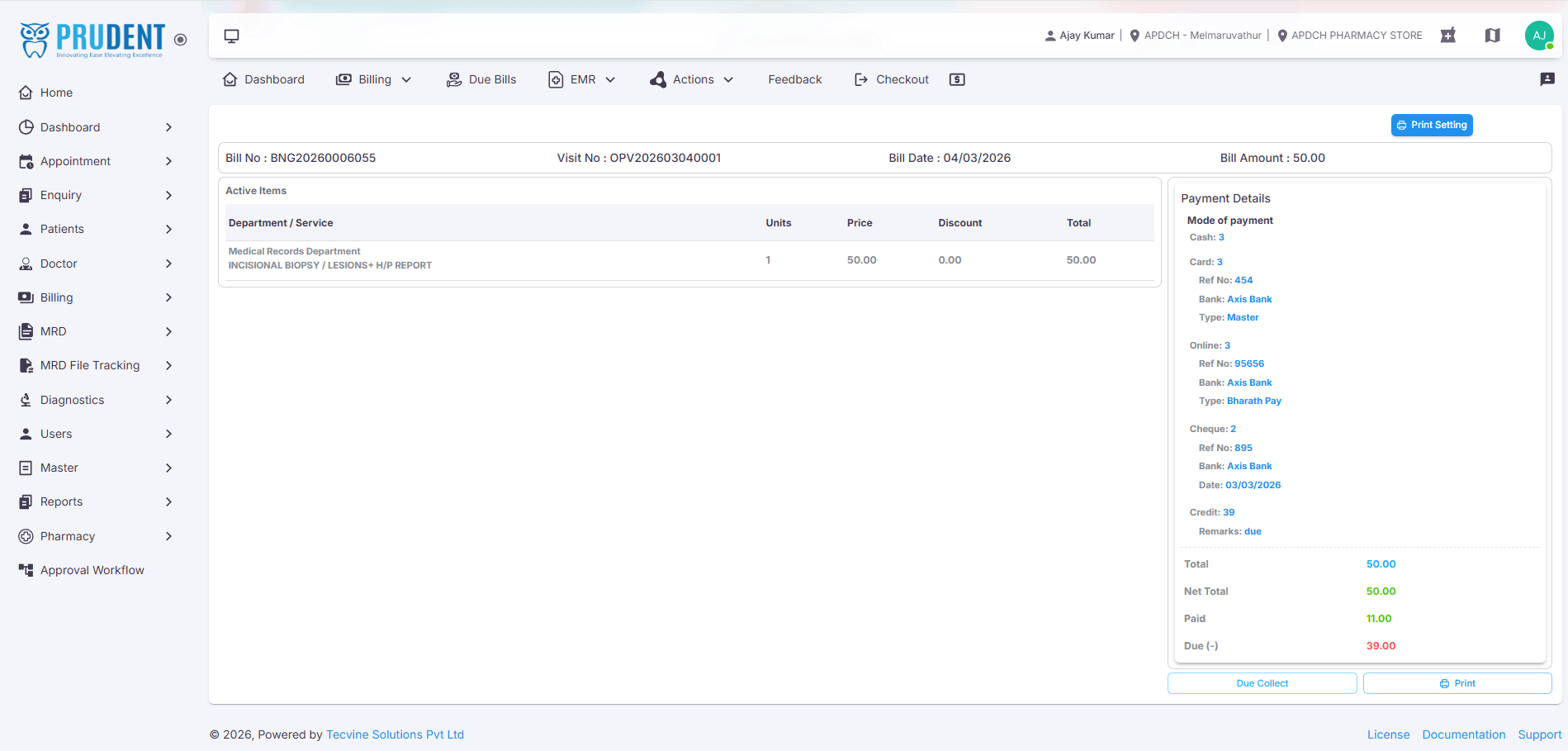Click the Due Collect button
Screen dimensions: 1568x751
[x=1262, y=683]
